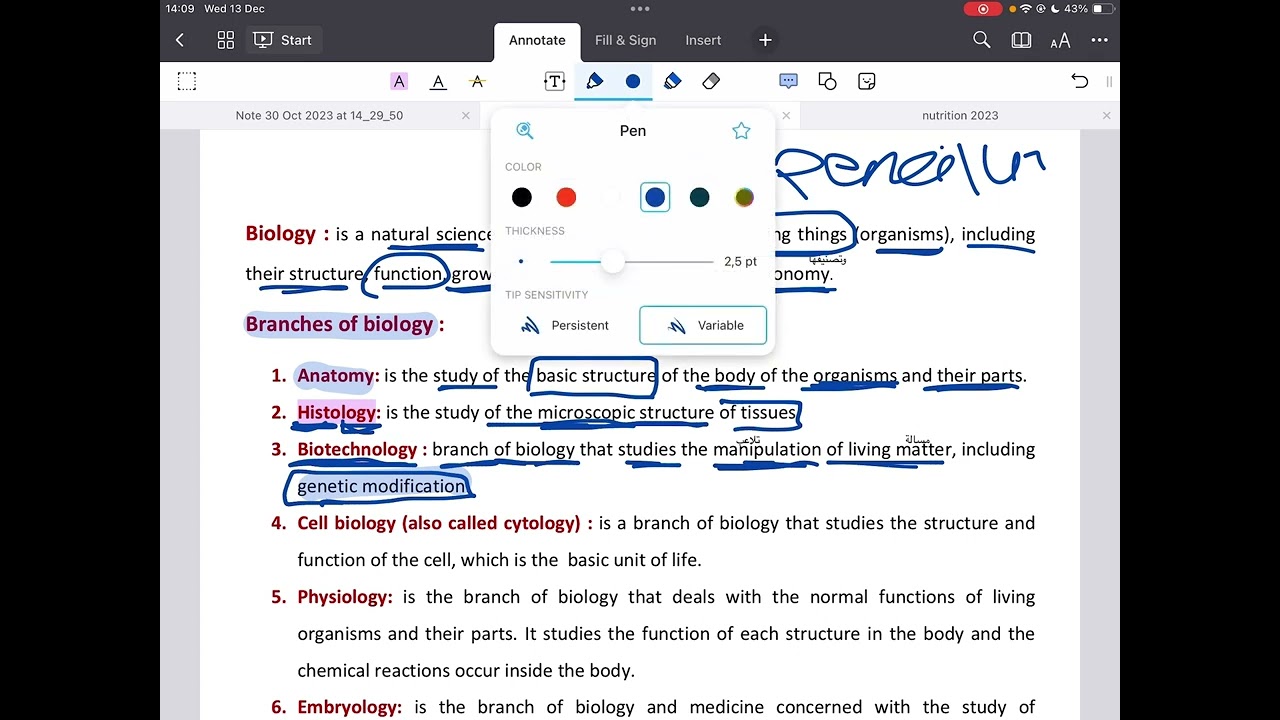
Task: Select the text highlight tool
Action: click(x=399, y=81)
